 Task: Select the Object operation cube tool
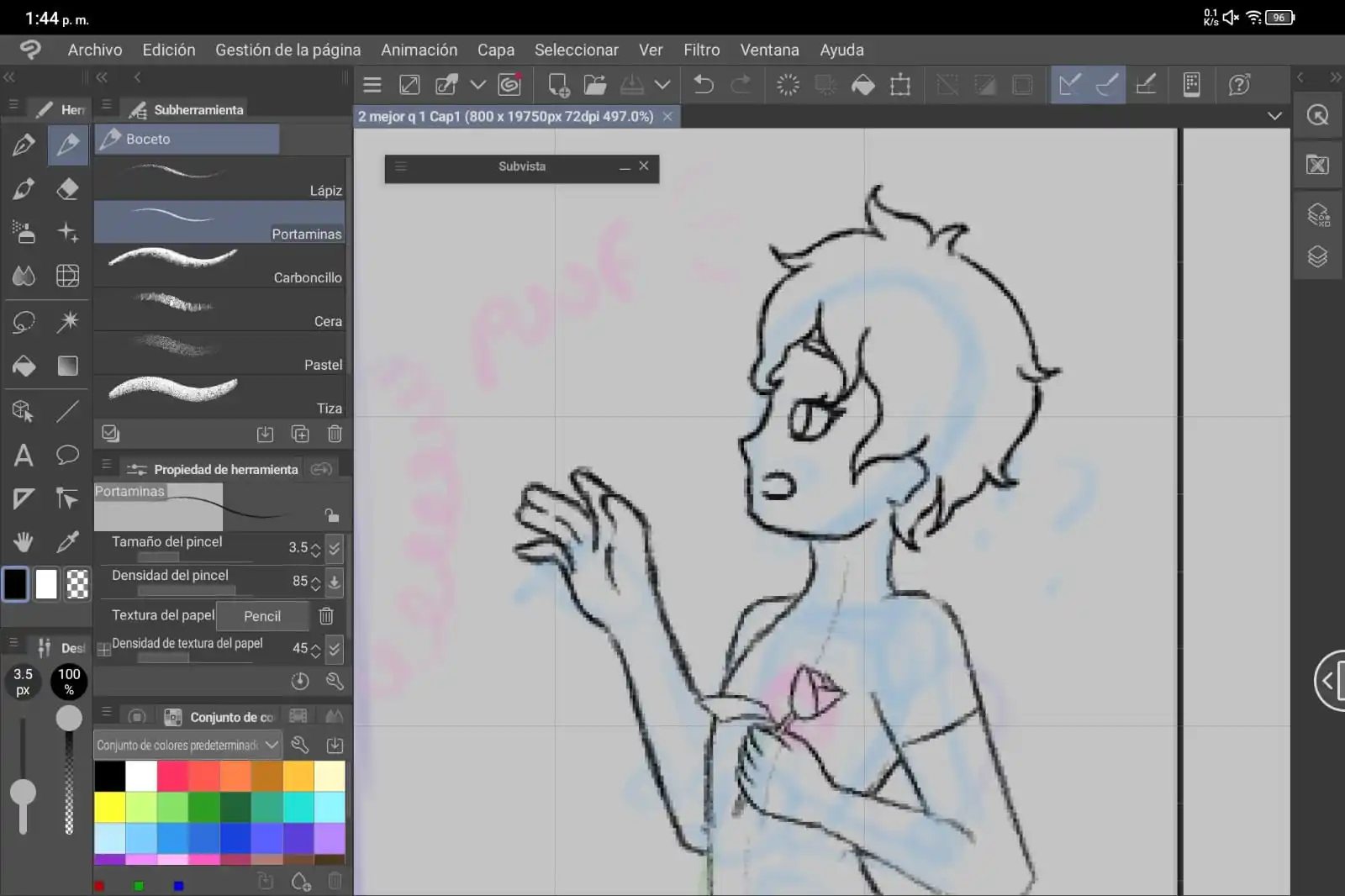tap(24, 411)
